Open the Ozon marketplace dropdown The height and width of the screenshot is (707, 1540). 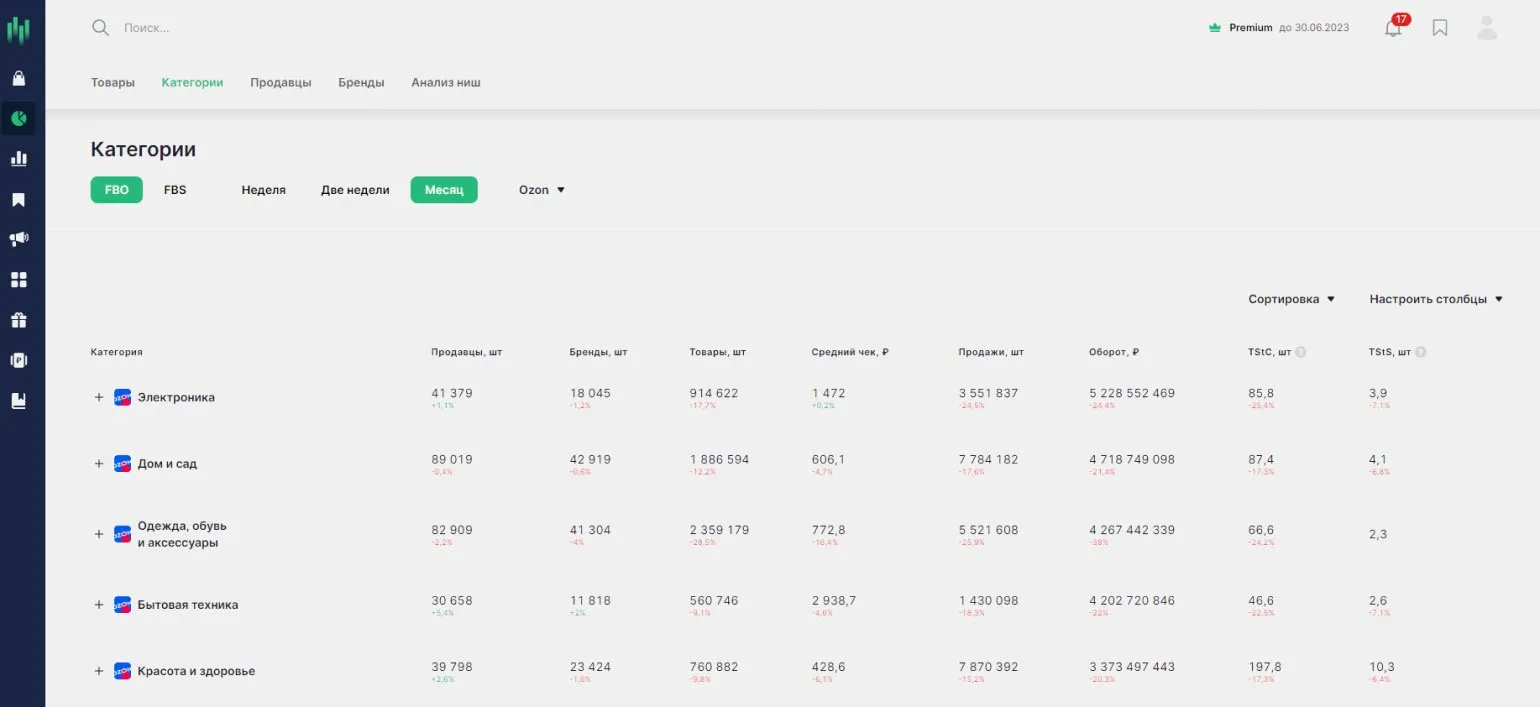tap(542, 190)
